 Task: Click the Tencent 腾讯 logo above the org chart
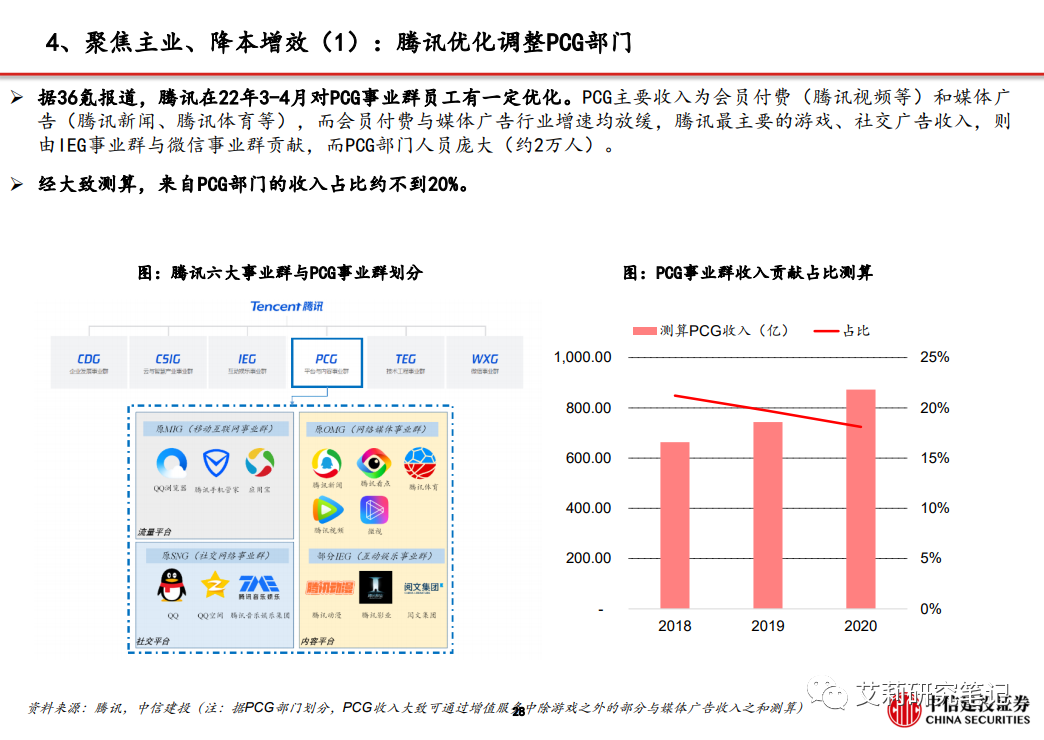point(286,306)
